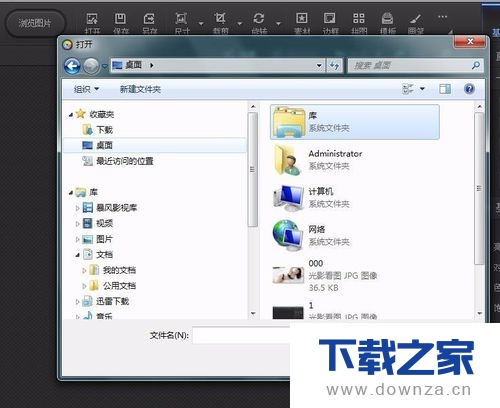Expand the 公用文档 tree node
Screen dimensions: 500x408
click(84, 286)
